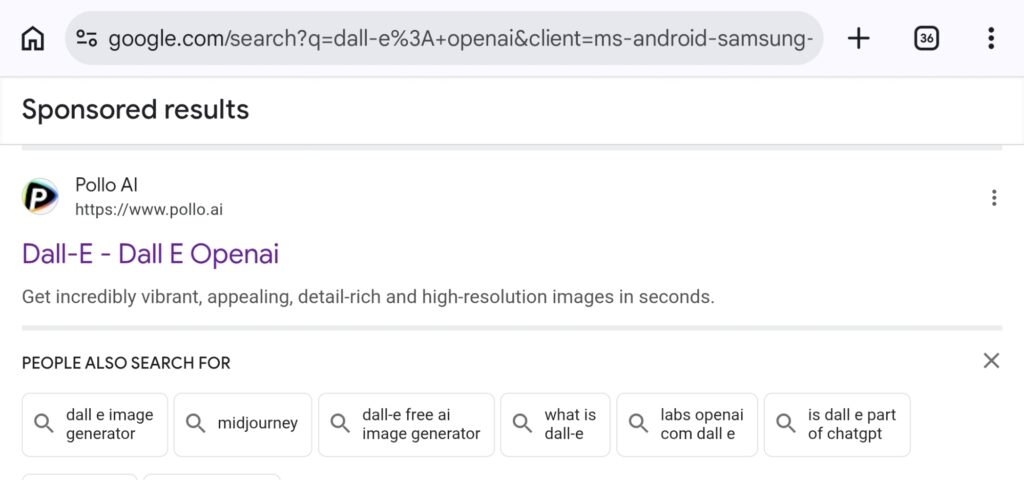Screen dimensions: 1024x480
Task: Click the ad description about high-resolution images
Action: point(368,298)
